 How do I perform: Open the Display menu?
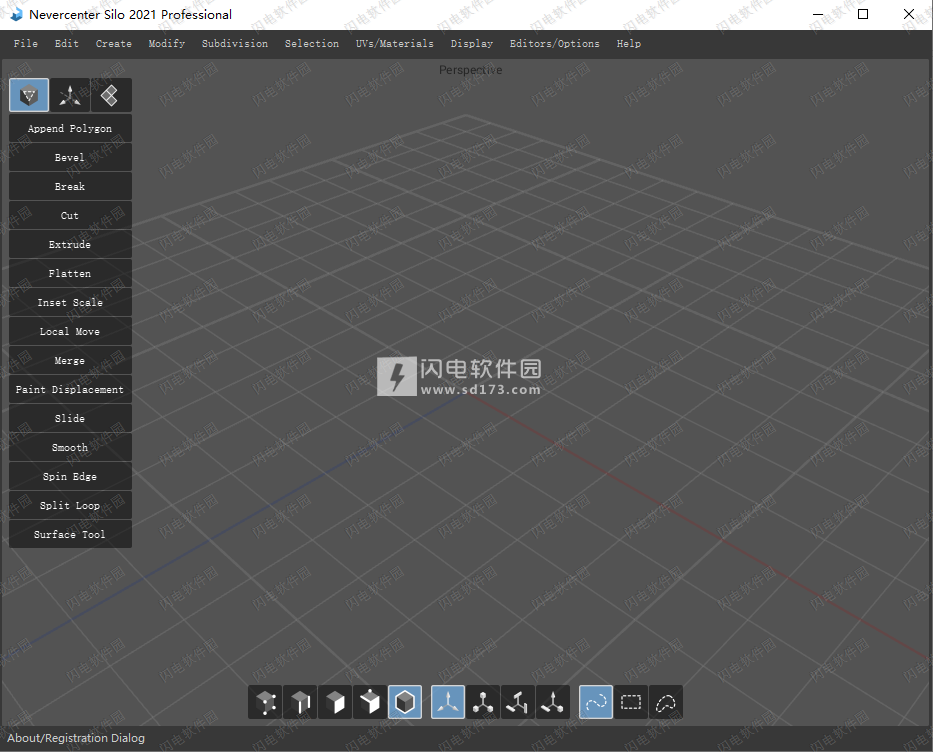pyautogui.click(x=472, y=43)
